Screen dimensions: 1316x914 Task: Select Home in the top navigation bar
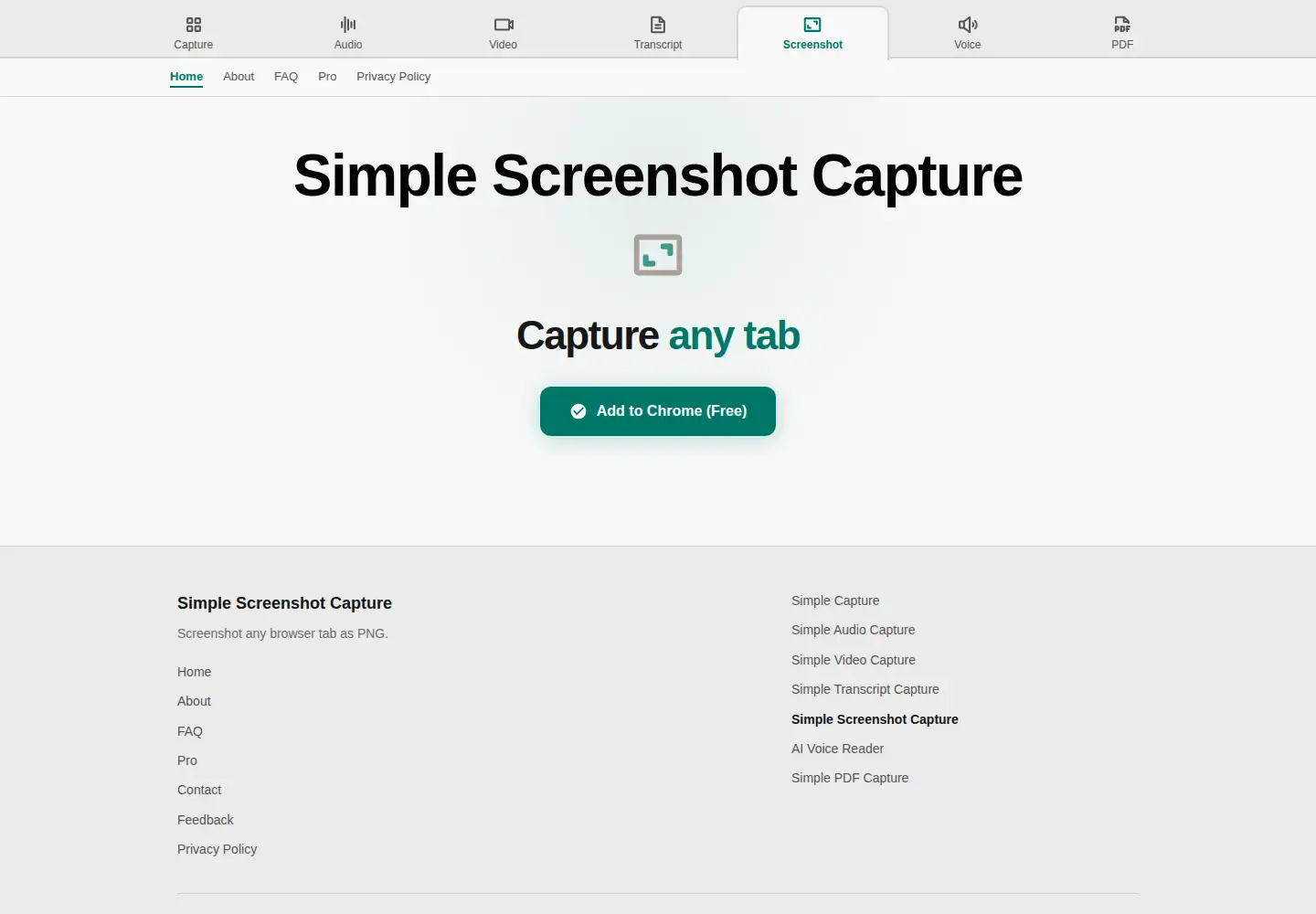click(x=186, y=77)
